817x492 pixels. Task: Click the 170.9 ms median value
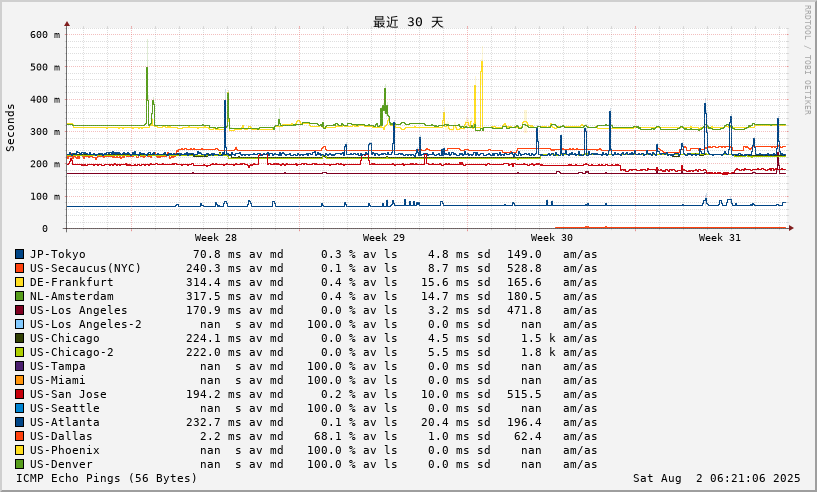pyautogui.click(x=214, y=311)
